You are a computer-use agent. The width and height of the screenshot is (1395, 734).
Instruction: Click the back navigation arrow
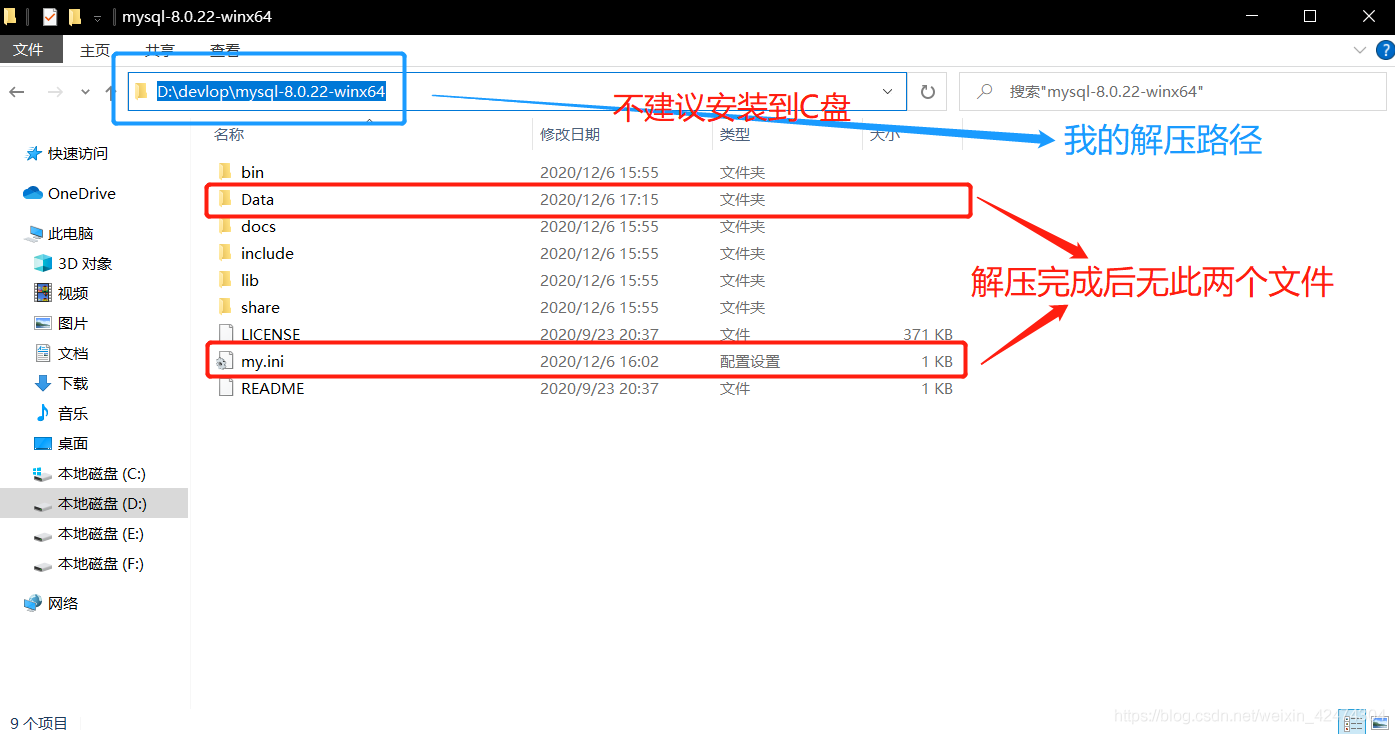tap(16, 91)
